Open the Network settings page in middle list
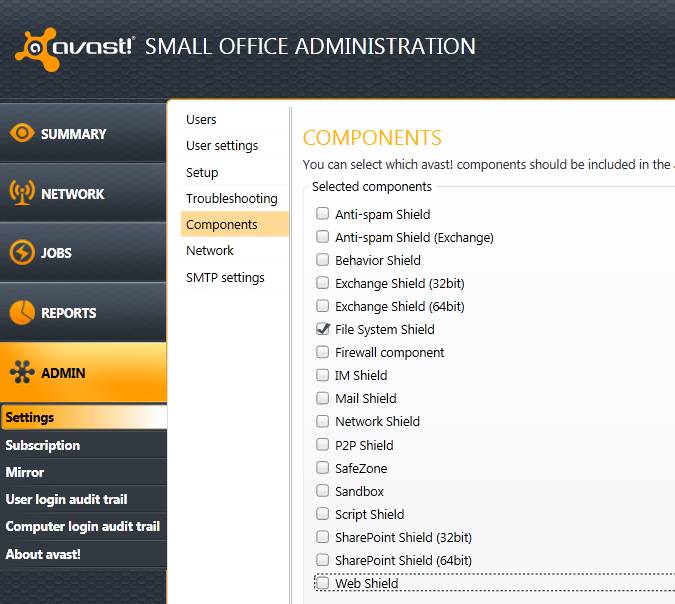This screenshot has width=675, height=604. click(235, 251)
